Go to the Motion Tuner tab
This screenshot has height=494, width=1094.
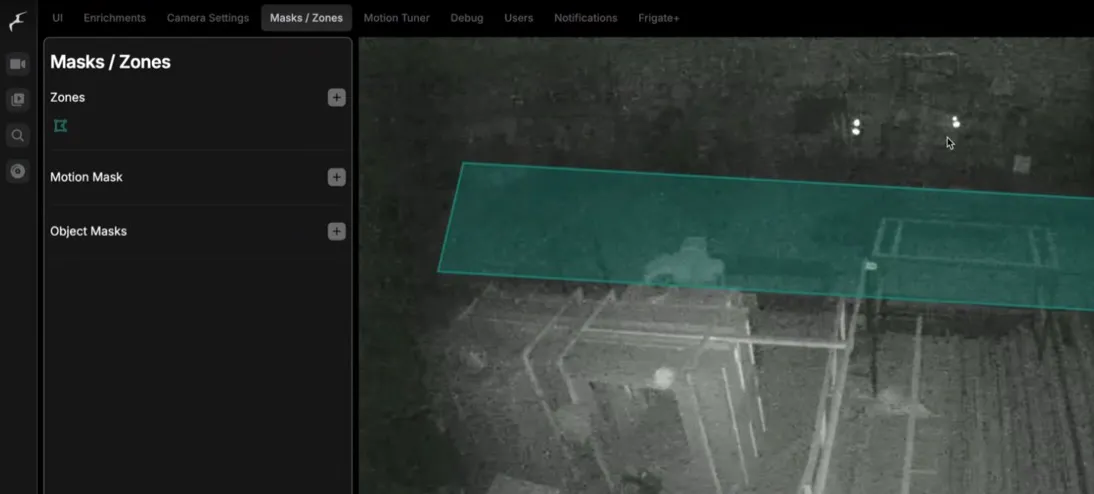(396, 18)
